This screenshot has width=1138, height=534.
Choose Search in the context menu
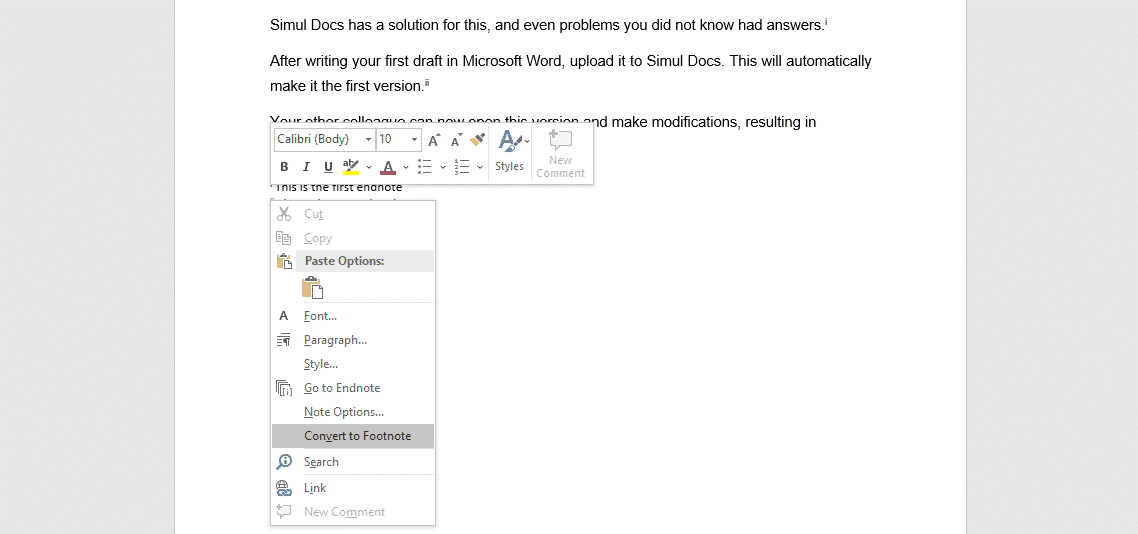[353, 462]
